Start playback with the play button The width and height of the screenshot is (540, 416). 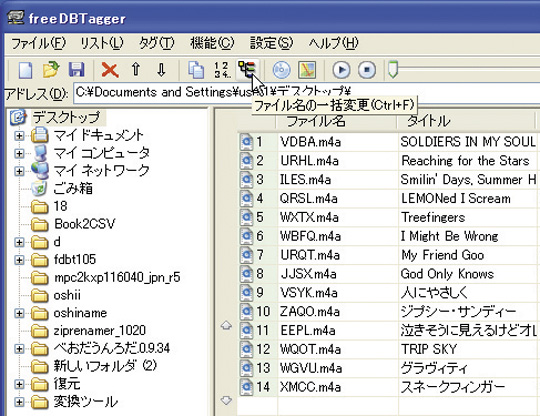point(341,70)
